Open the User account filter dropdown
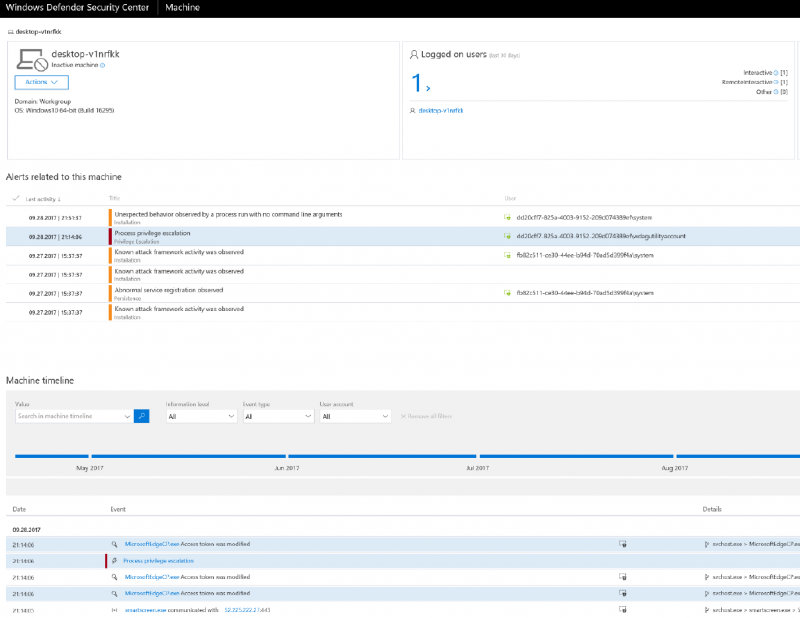The height and width of the screenshot is (618, 800). coord(357,415)
